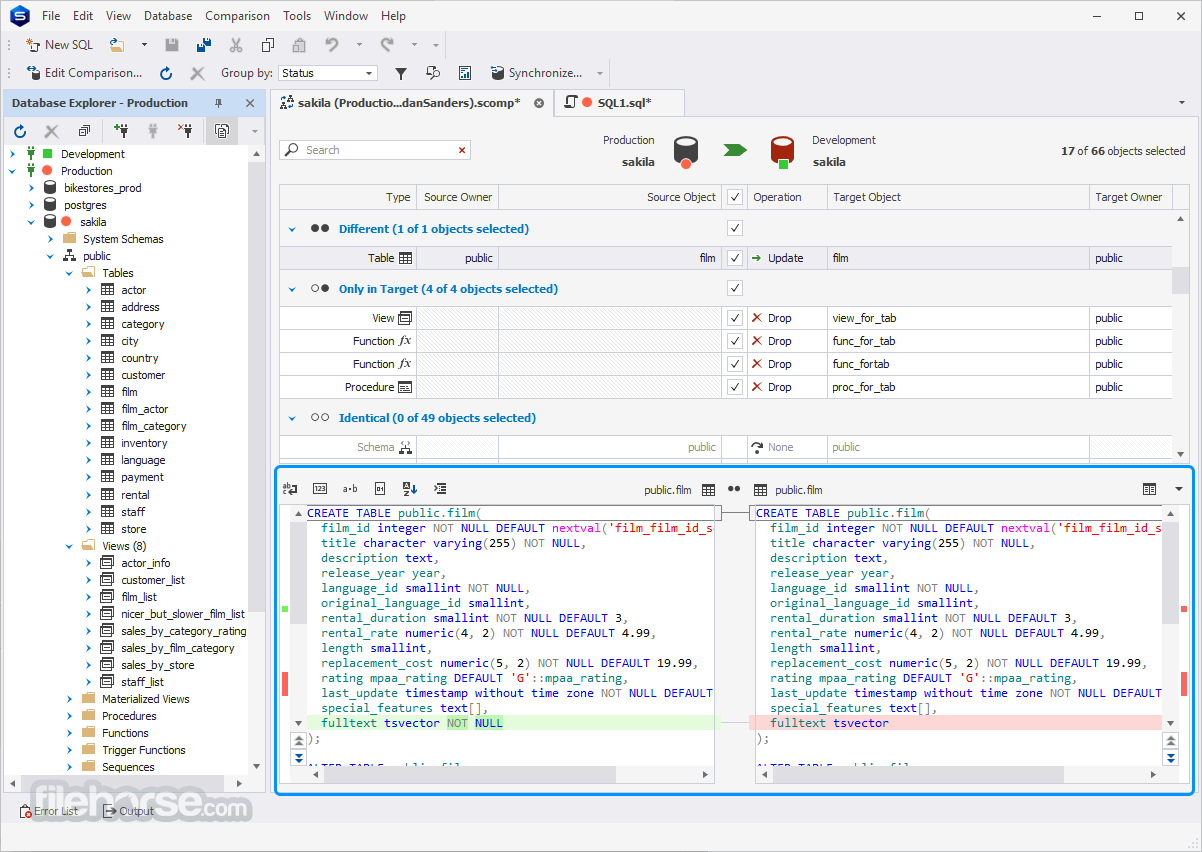
Task: Click the Open file folder icon
Action: pos(117,45)
